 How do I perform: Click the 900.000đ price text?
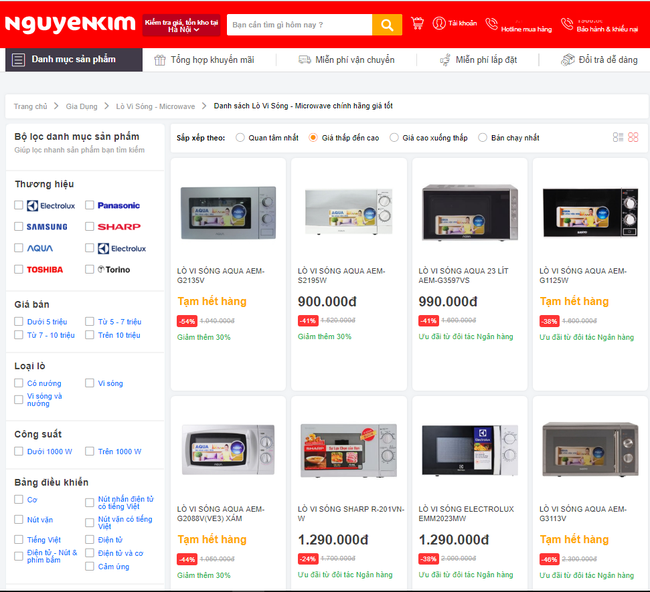click(327, 301)
